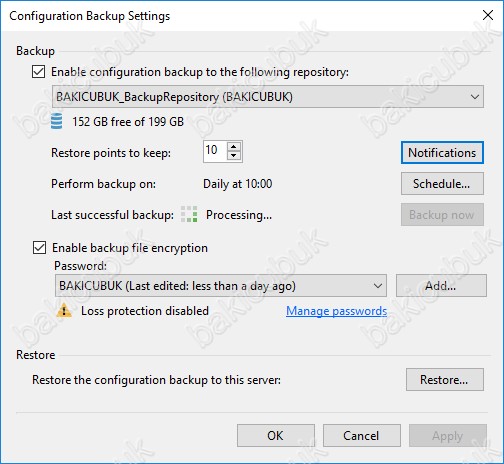Image resolution: width=504 pixels, height=464 pixels.
Task: Open the Notifications settings
Action: [x=442, y=153]
